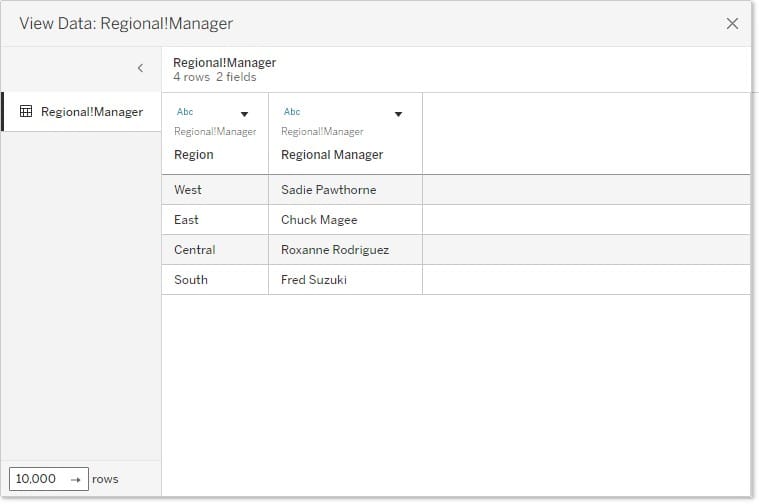
Task: Select the Roxanne Rodriguez cell
Action: (x=335, y=250)
